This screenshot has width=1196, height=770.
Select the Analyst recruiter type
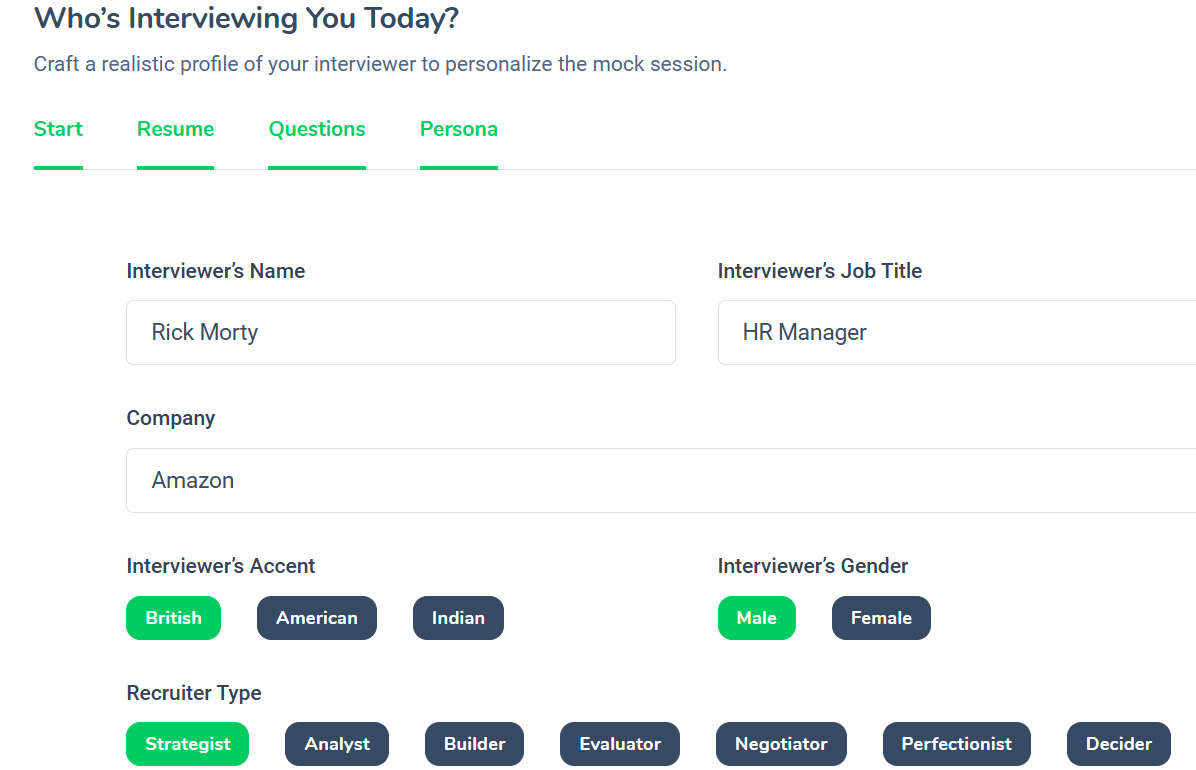(x=337, y=744)
